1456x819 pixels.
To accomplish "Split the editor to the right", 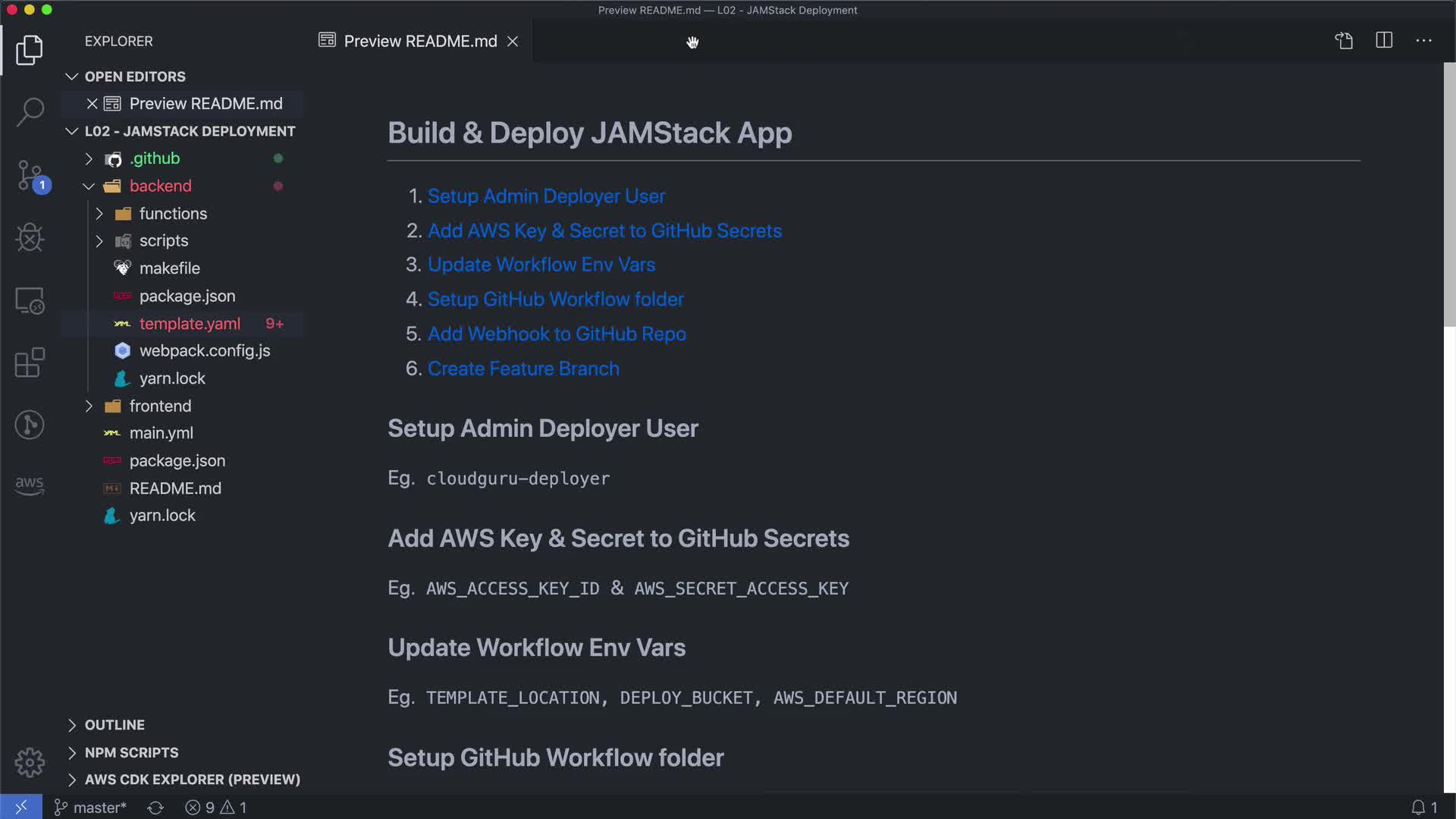I will (x=1384, y=41).
